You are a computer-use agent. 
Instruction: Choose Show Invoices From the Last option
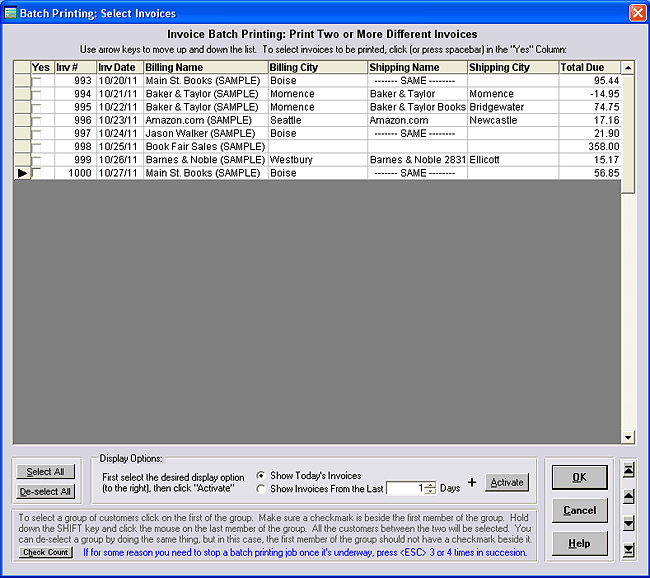coord(262,489)
